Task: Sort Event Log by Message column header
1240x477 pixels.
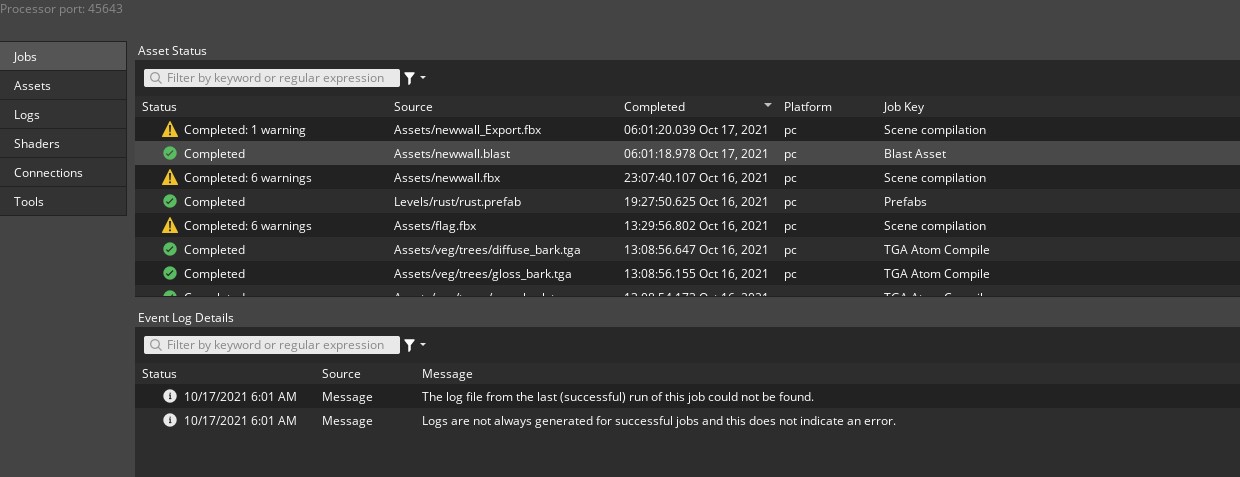Action: tap(447, 374)
